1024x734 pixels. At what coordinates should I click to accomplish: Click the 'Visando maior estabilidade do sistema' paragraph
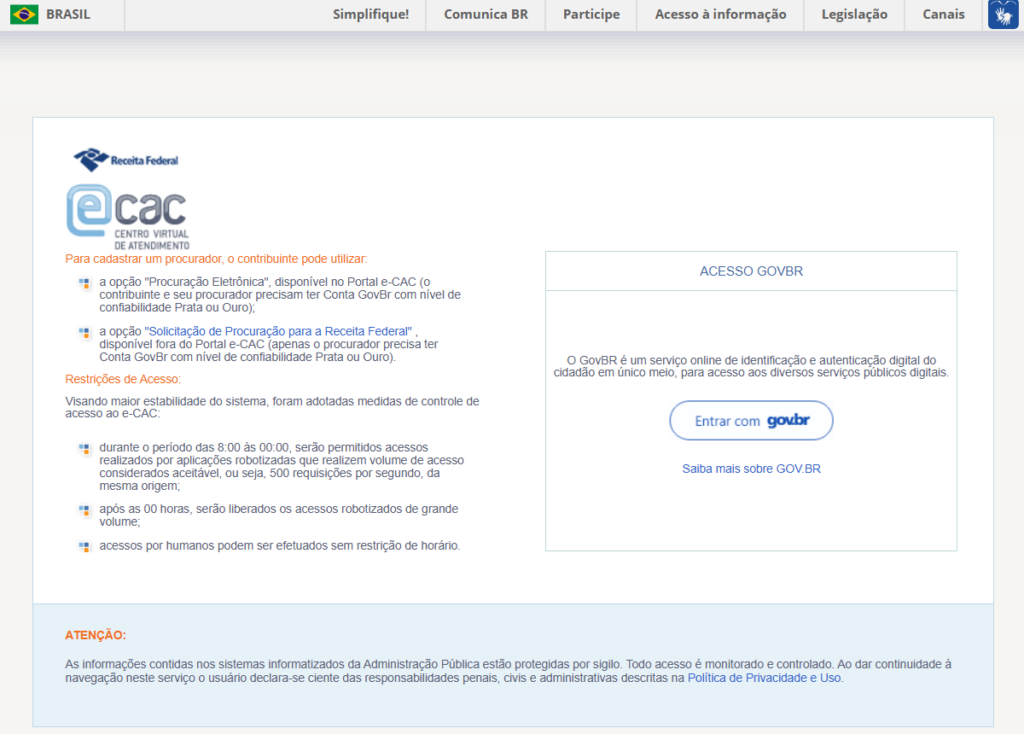point(272,407)
